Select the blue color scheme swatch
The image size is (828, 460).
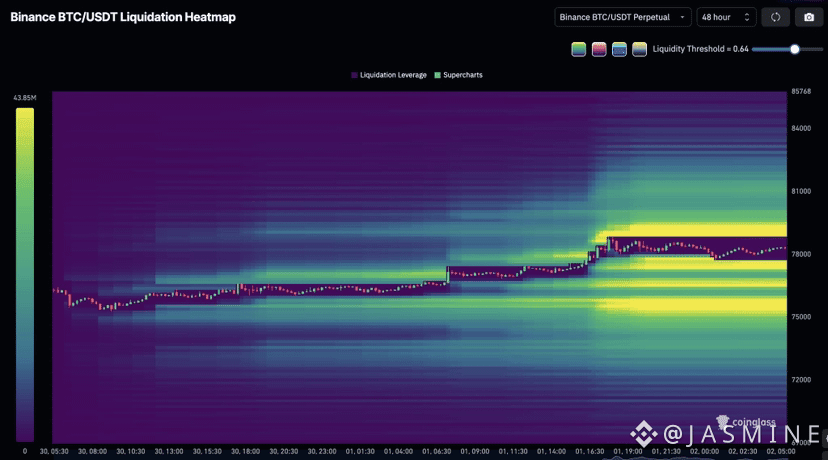[619, 49]
